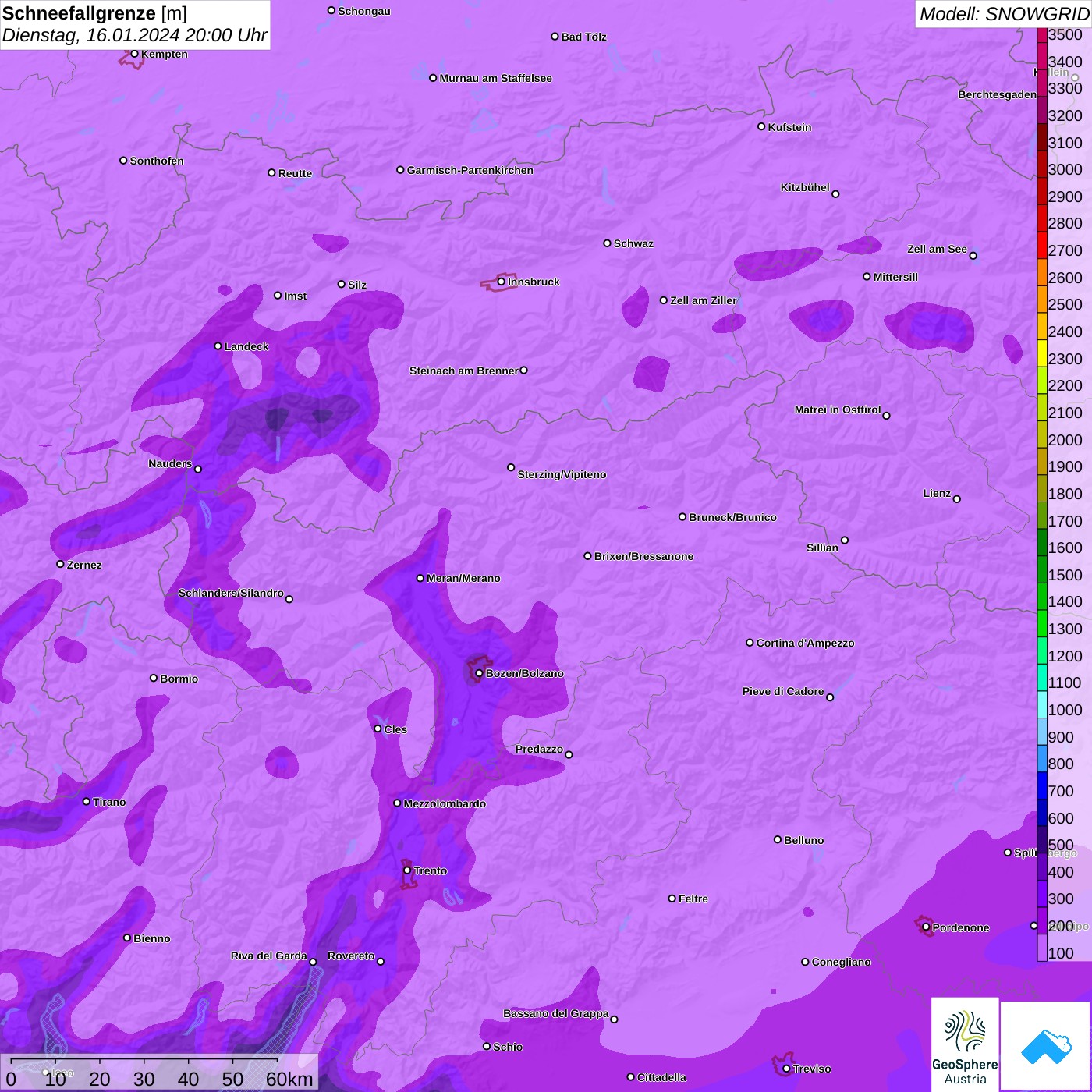This screenshot has width=1092, height=1092.
Task: Click the 300 m violet legend swatch
Action: coord(1042,893)
